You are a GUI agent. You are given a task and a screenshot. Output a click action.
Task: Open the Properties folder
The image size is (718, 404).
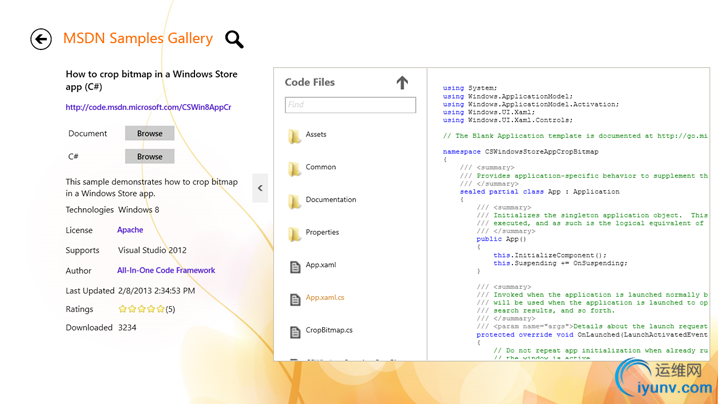(x=321, y=233)
